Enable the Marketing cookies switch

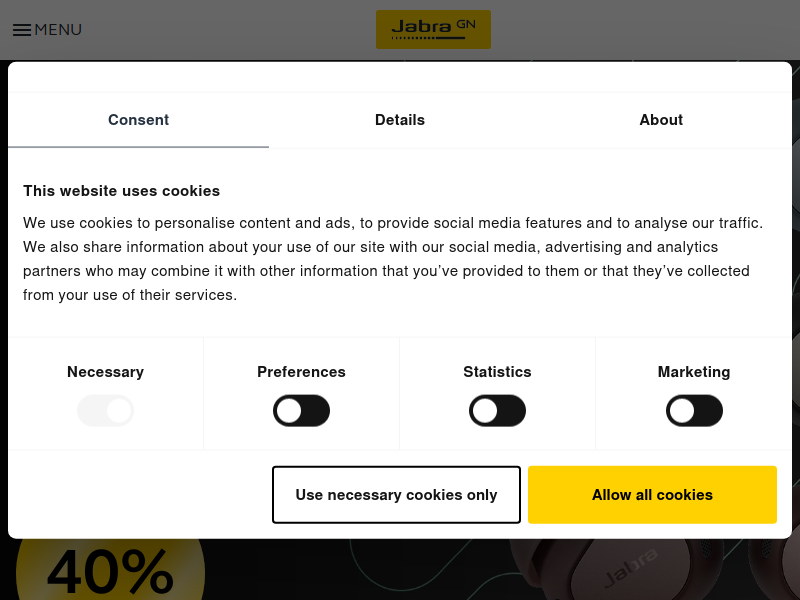click(694, 411)
